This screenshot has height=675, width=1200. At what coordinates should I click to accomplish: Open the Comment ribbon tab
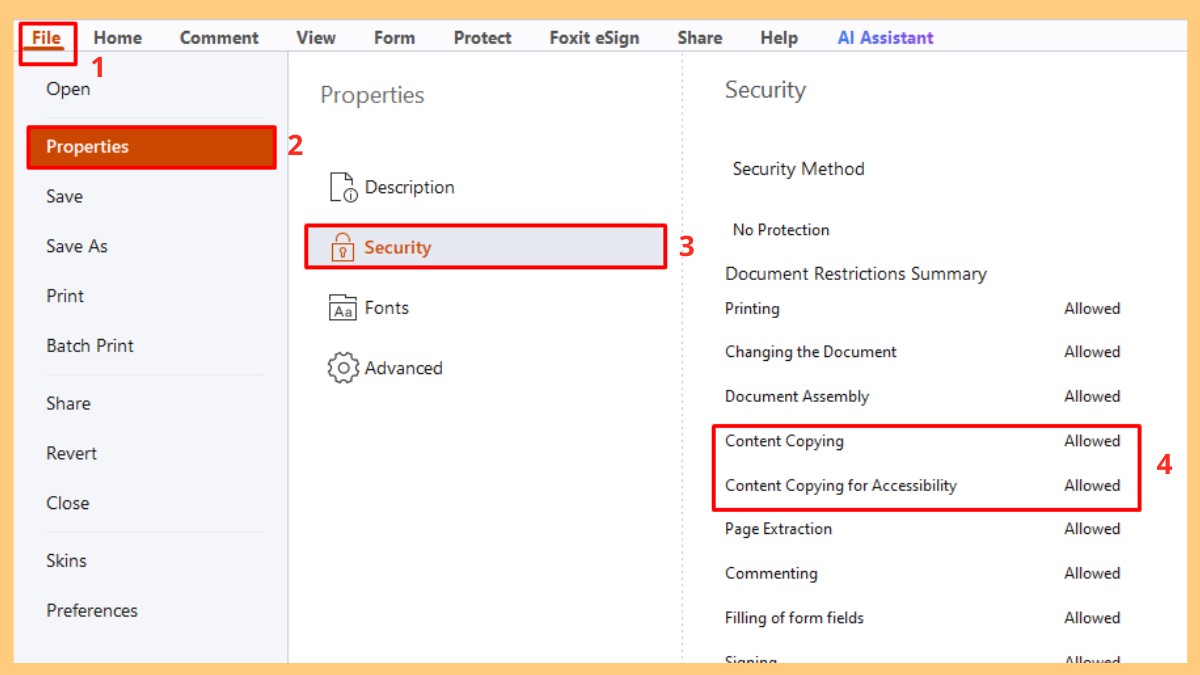coord(219,38)
